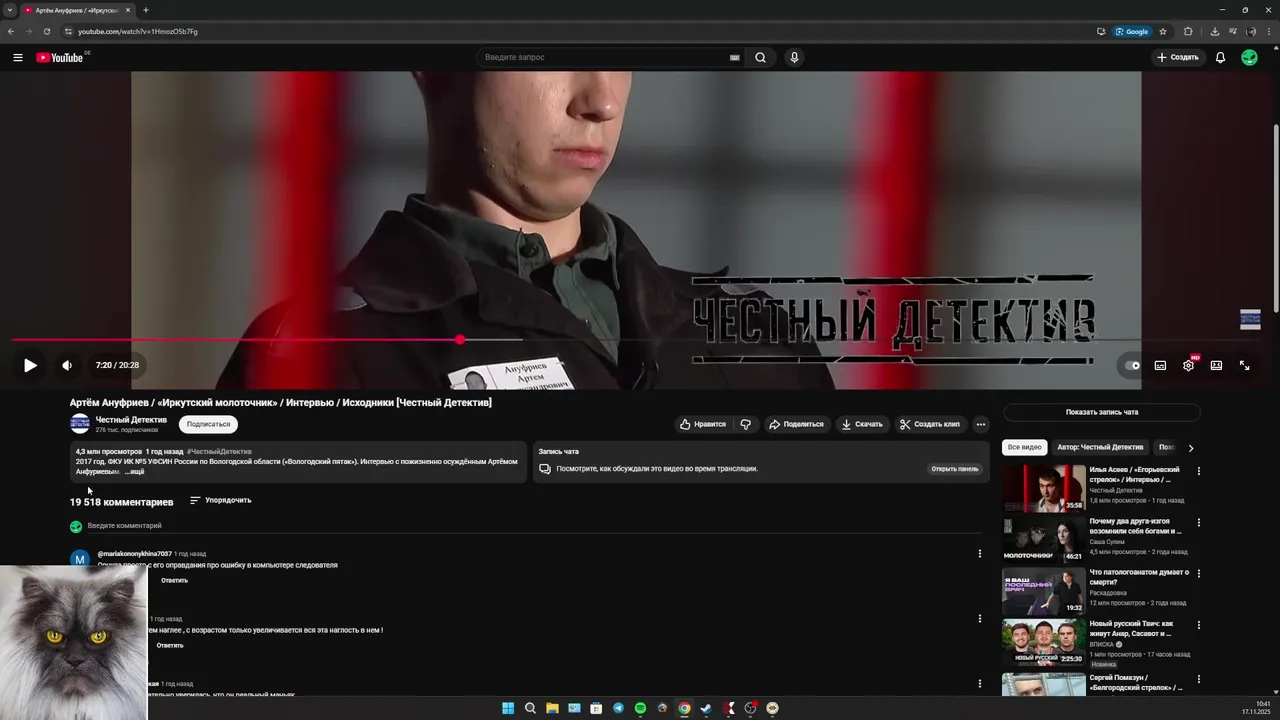Open a new browser tab
Image resolution: width=1280 pixels, height=720 pixels.
(x=146, y=10)
